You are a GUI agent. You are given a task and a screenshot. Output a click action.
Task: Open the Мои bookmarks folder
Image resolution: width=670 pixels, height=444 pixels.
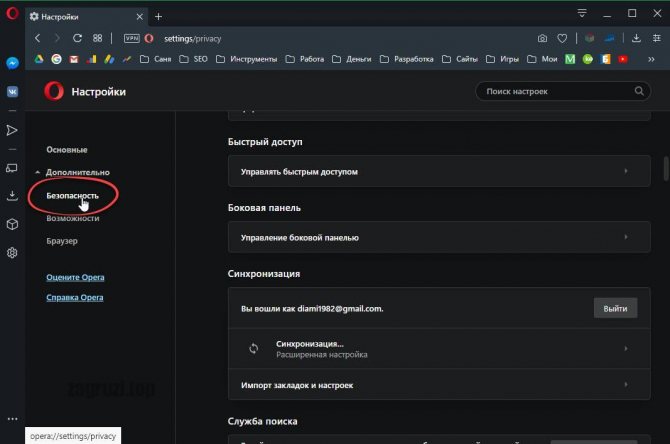click(x=542, y=59)
